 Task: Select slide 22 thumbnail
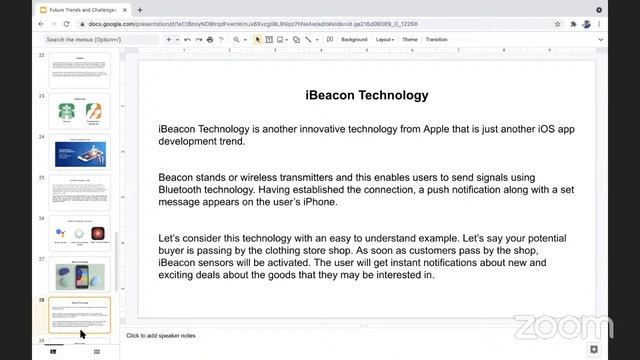[x=80, y=70]
